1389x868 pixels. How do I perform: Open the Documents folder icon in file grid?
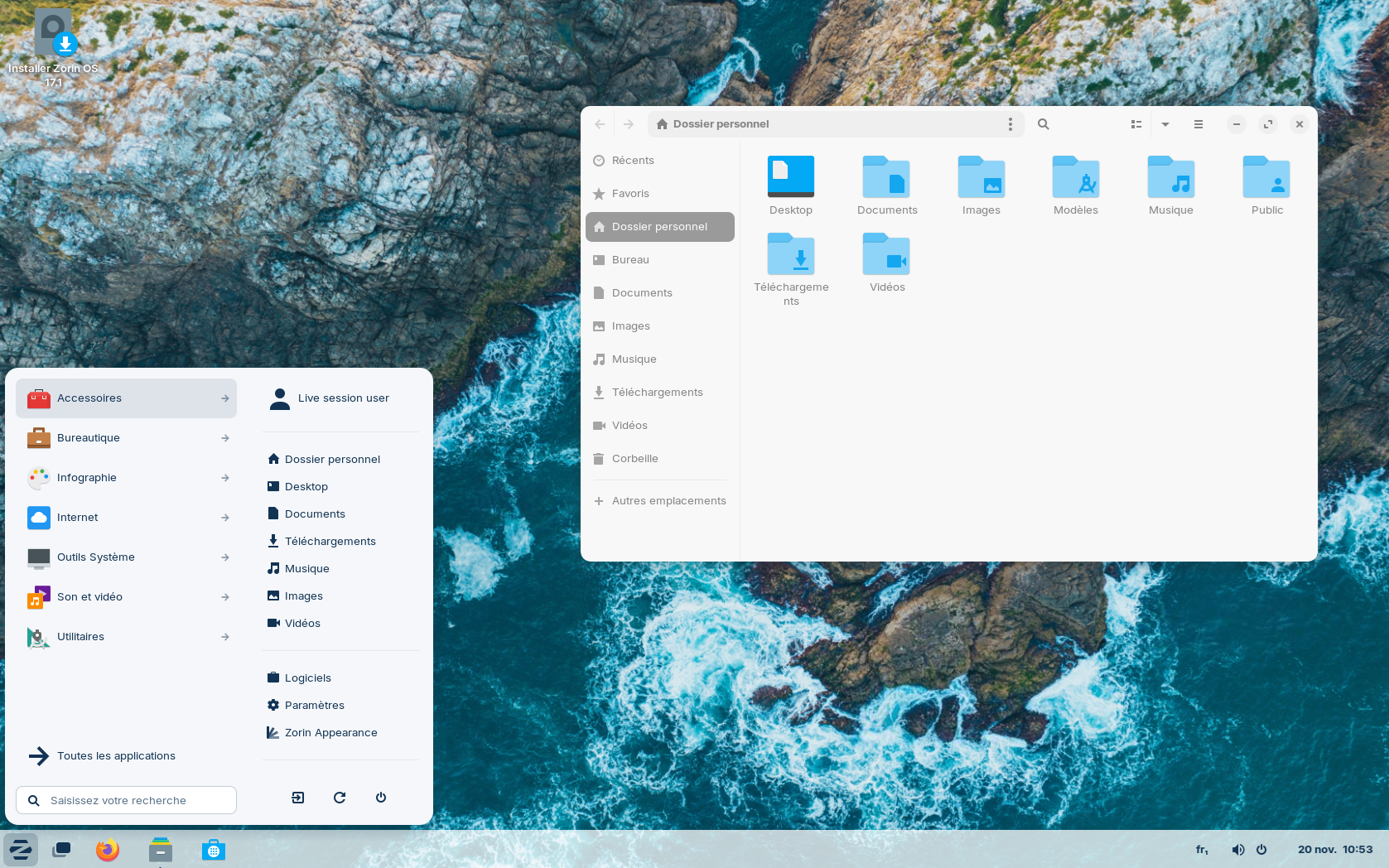coord(886,186)
